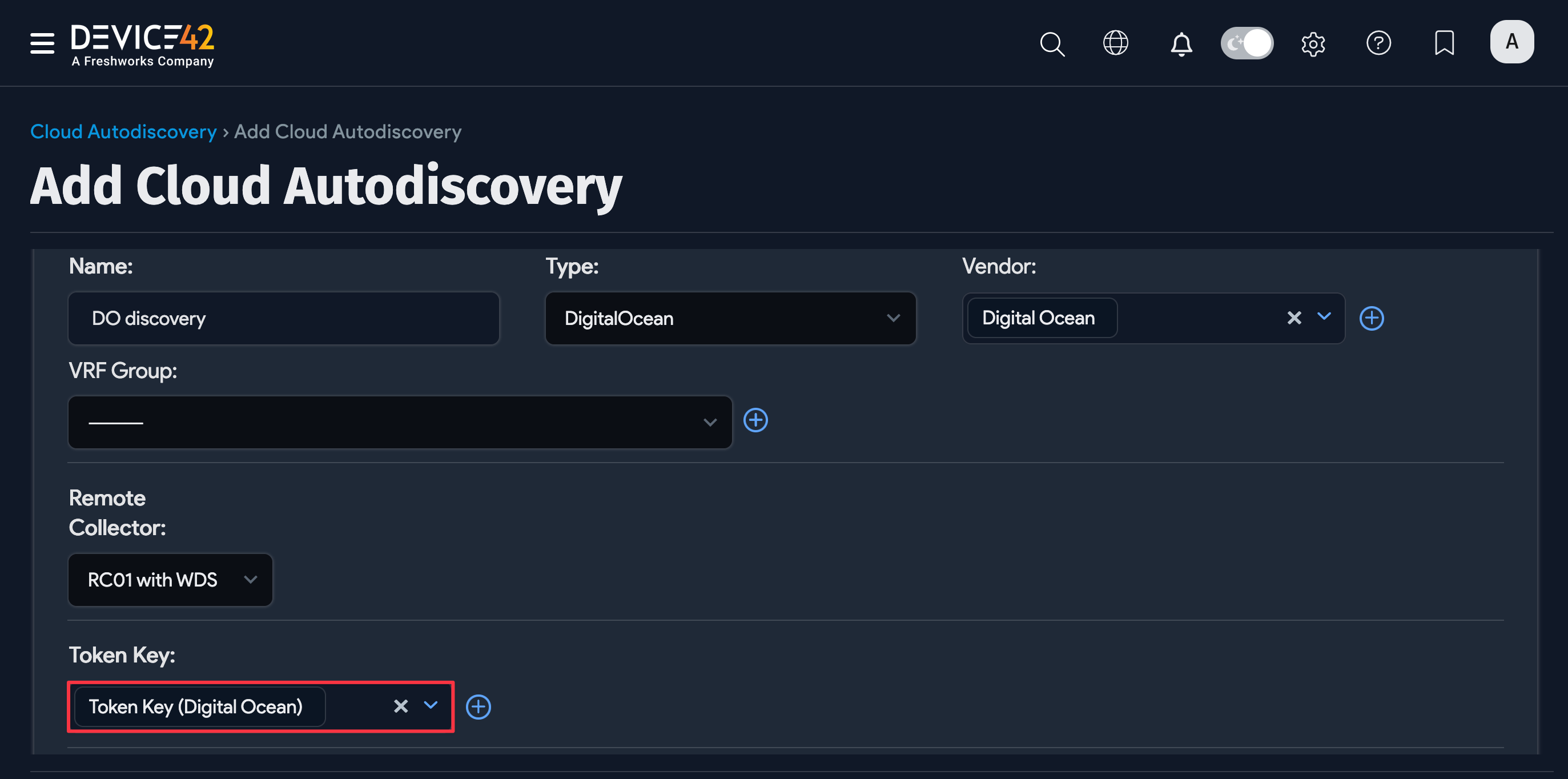Click the bookmark icon in the header
The height and width of the screenshot is (779, 1568).
(1445, 43)
